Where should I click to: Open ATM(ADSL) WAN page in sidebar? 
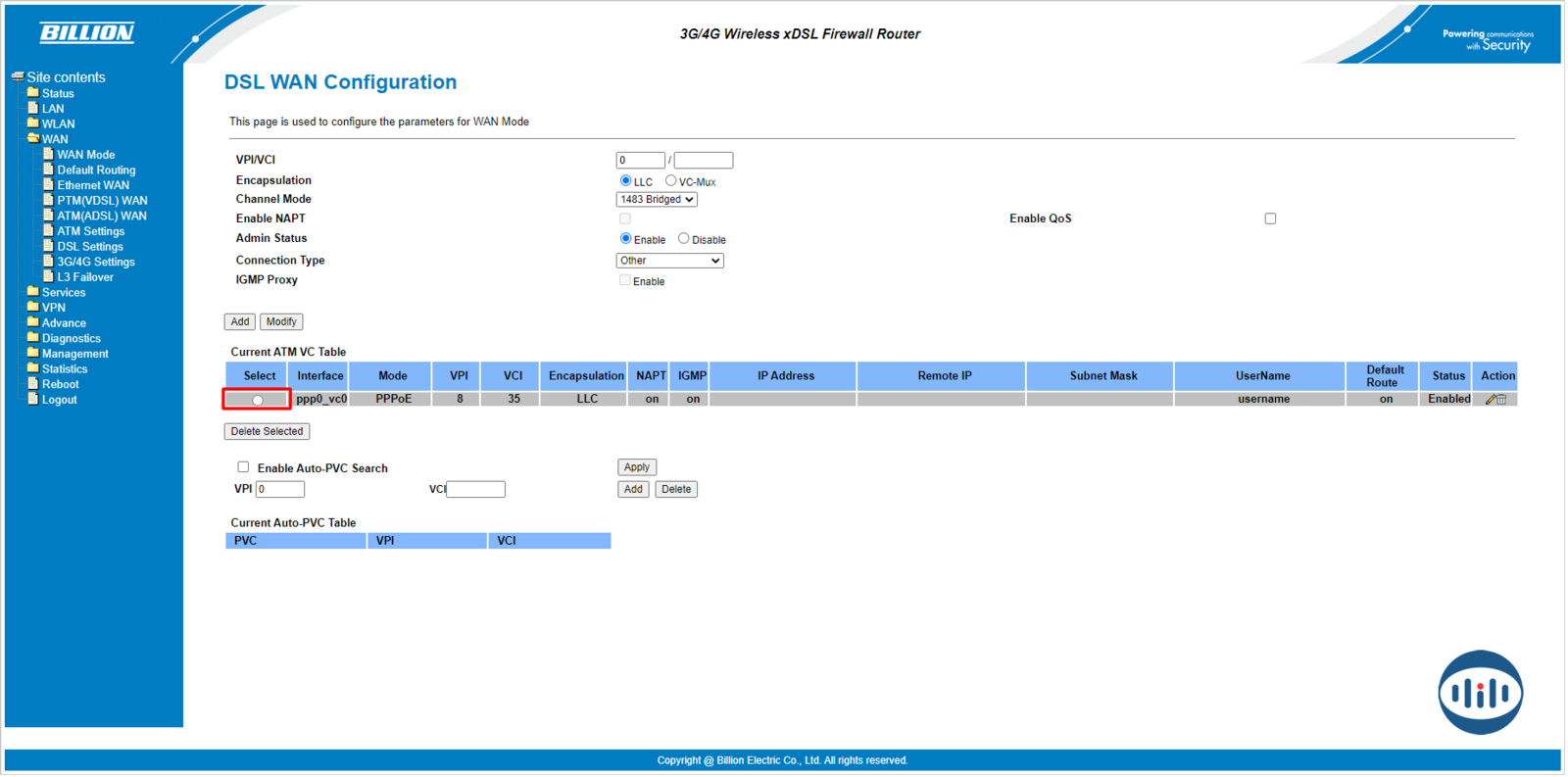click(x=101, y=217)
